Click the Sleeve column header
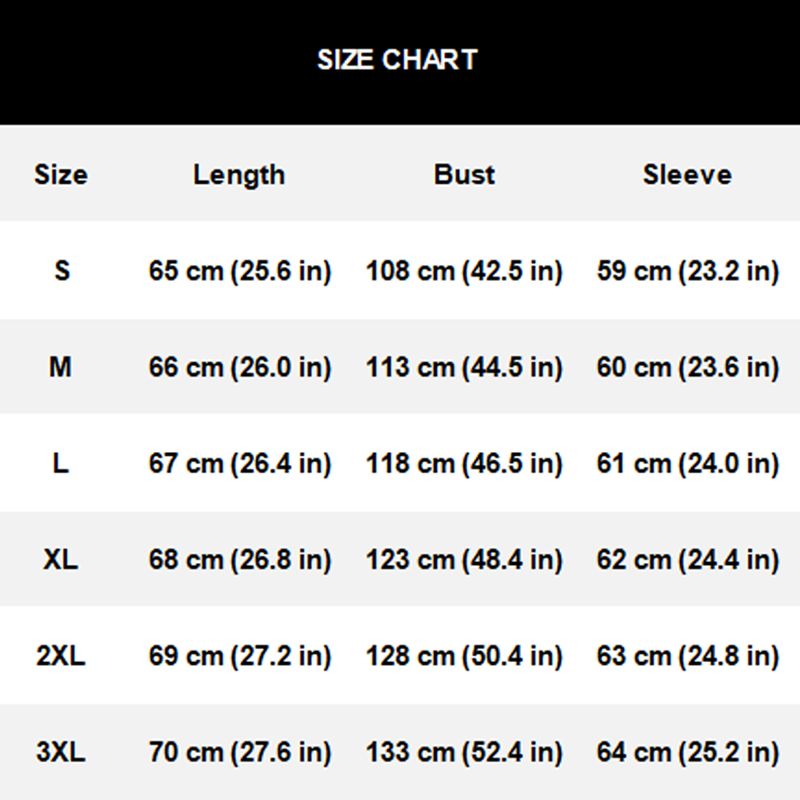Image resolution: width=800 pixels, height=800 pixels. coord(687,175)
